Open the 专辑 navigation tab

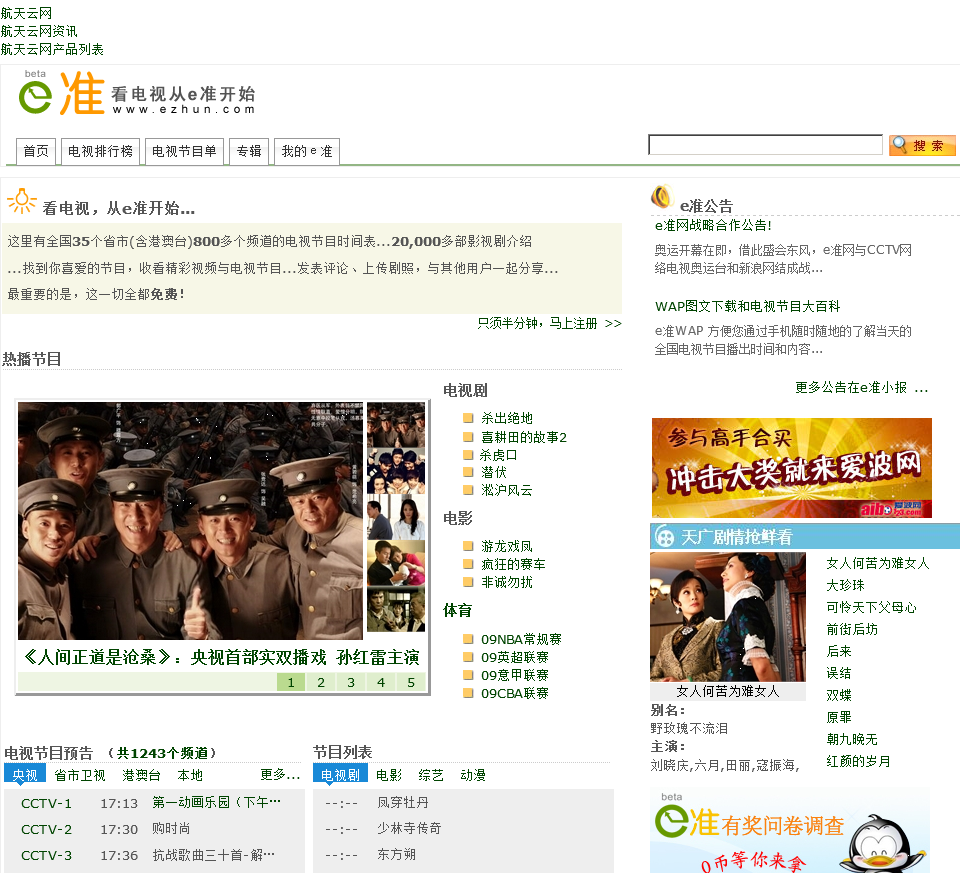point(249,151)
